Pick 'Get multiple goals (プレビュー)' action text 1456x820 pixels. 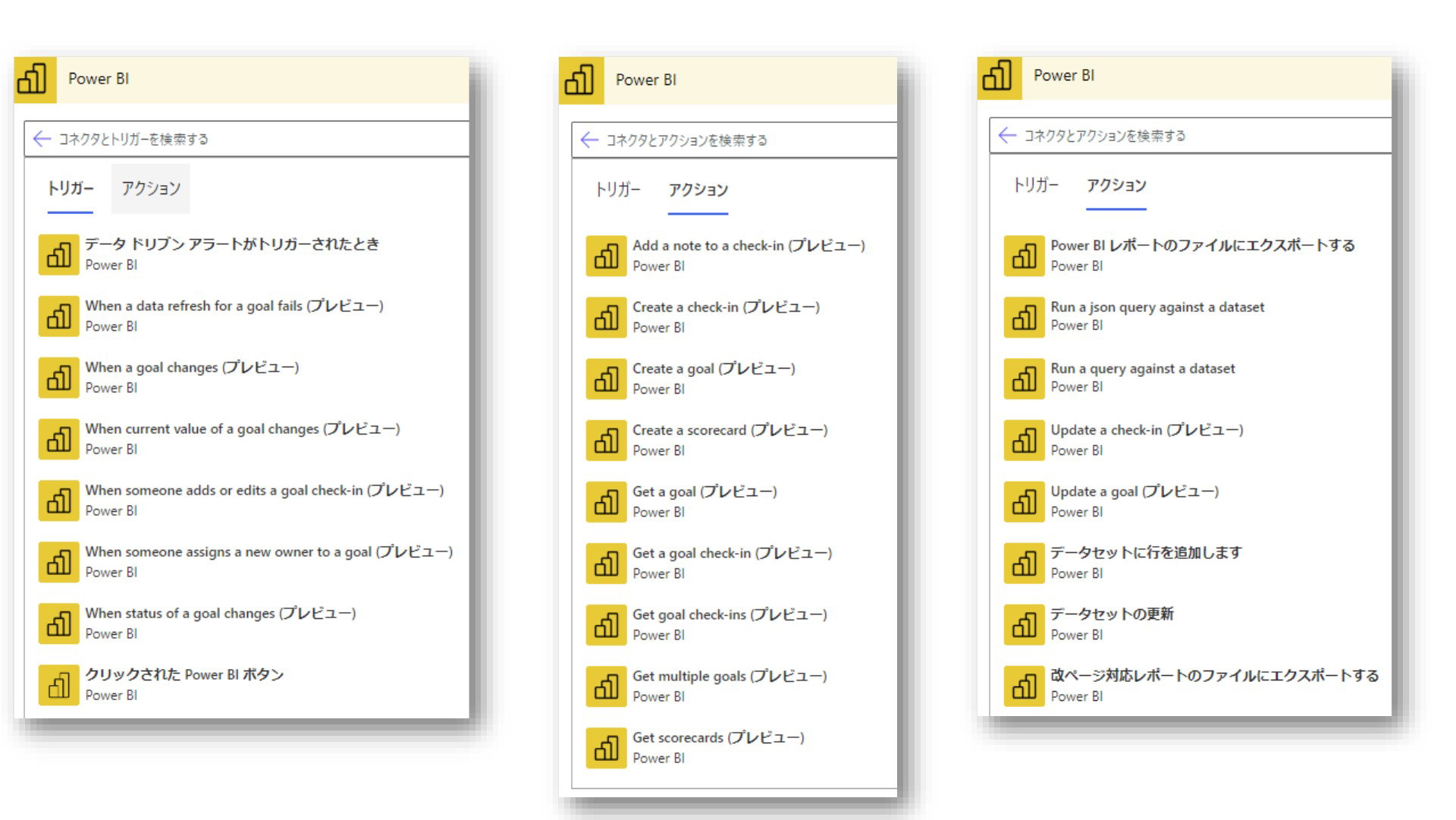tap(730, 676)
